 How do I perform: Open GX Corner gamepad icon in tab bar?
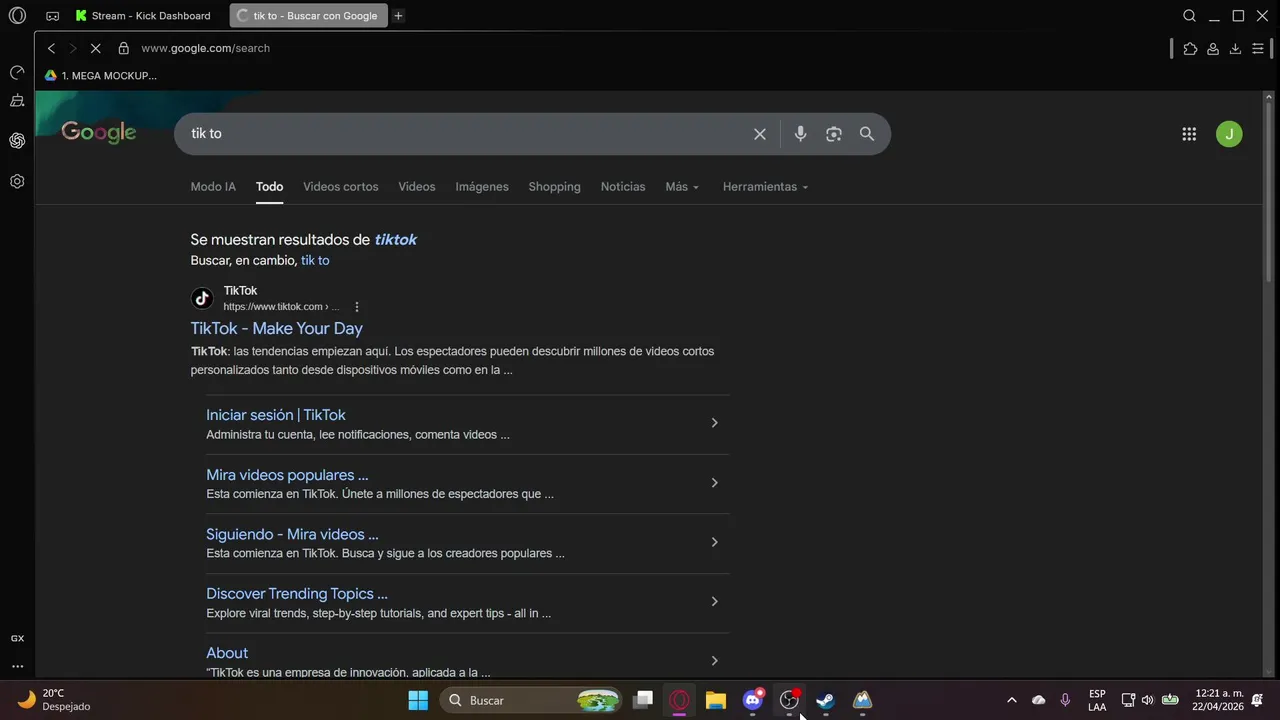tap(53, 16)
